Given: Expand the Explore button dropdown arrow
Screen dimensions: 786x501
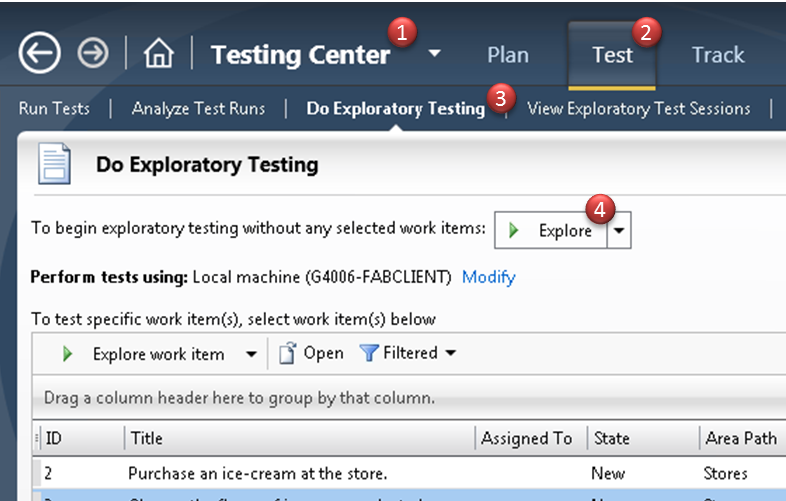Looking at the screenshot, I should (x=619, y=230).
